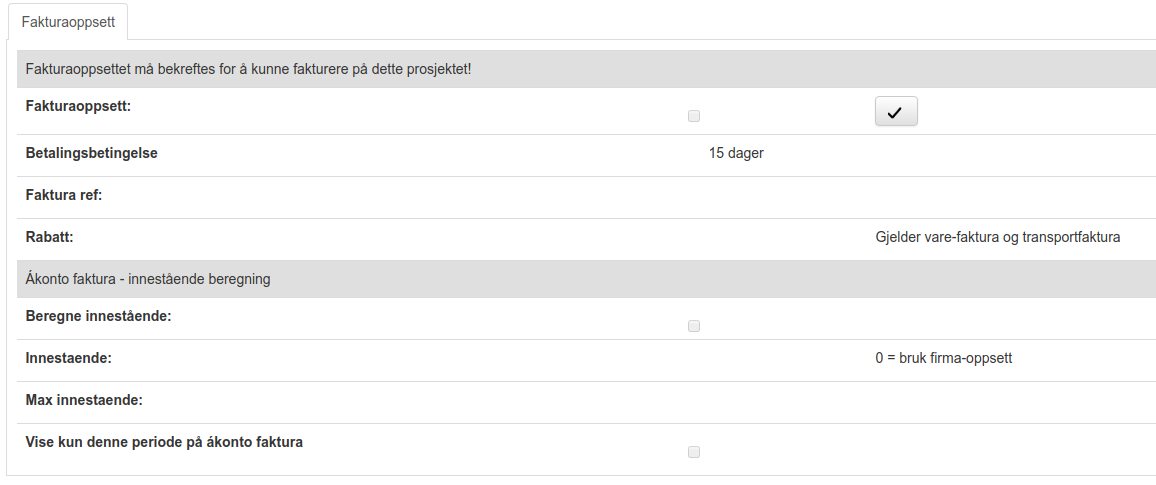The image size is (1156, 485).
Task: Click the 'Gjelder vare-faktura og transportfaktura' note
Action: click(x=997, y=237)
